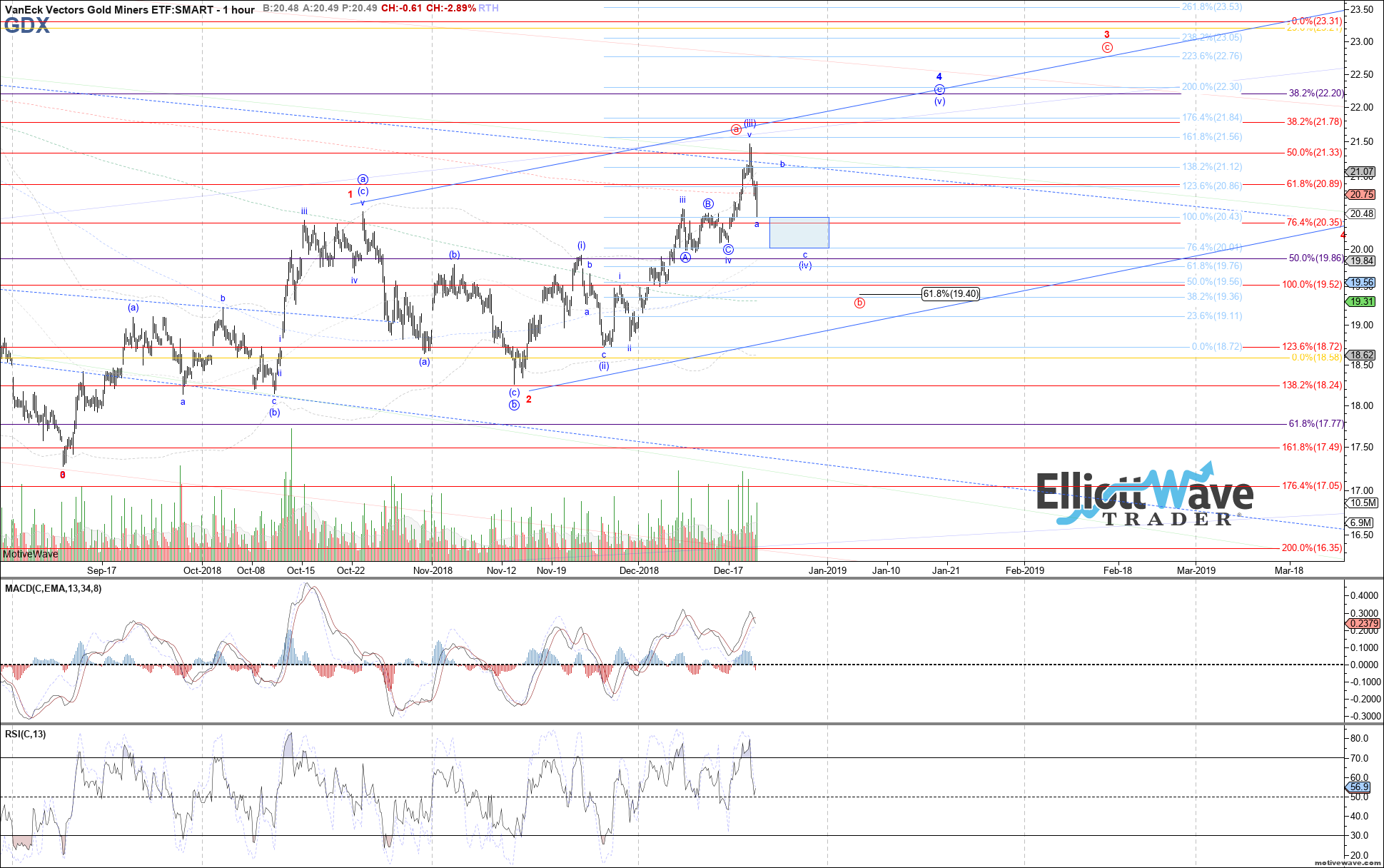
Task: Click the green 19.31 price axis tag
Action: 1360,302
